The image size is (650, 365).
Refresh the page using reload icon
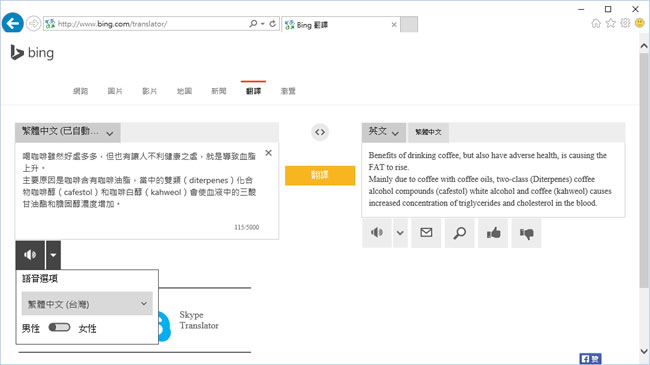[x=272, y=24]
